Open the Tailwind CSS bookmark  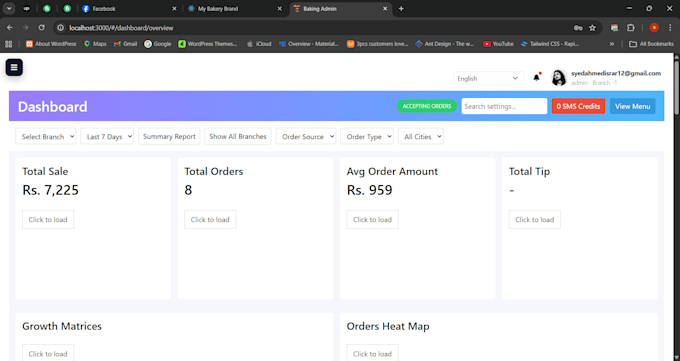pos(550,44)
